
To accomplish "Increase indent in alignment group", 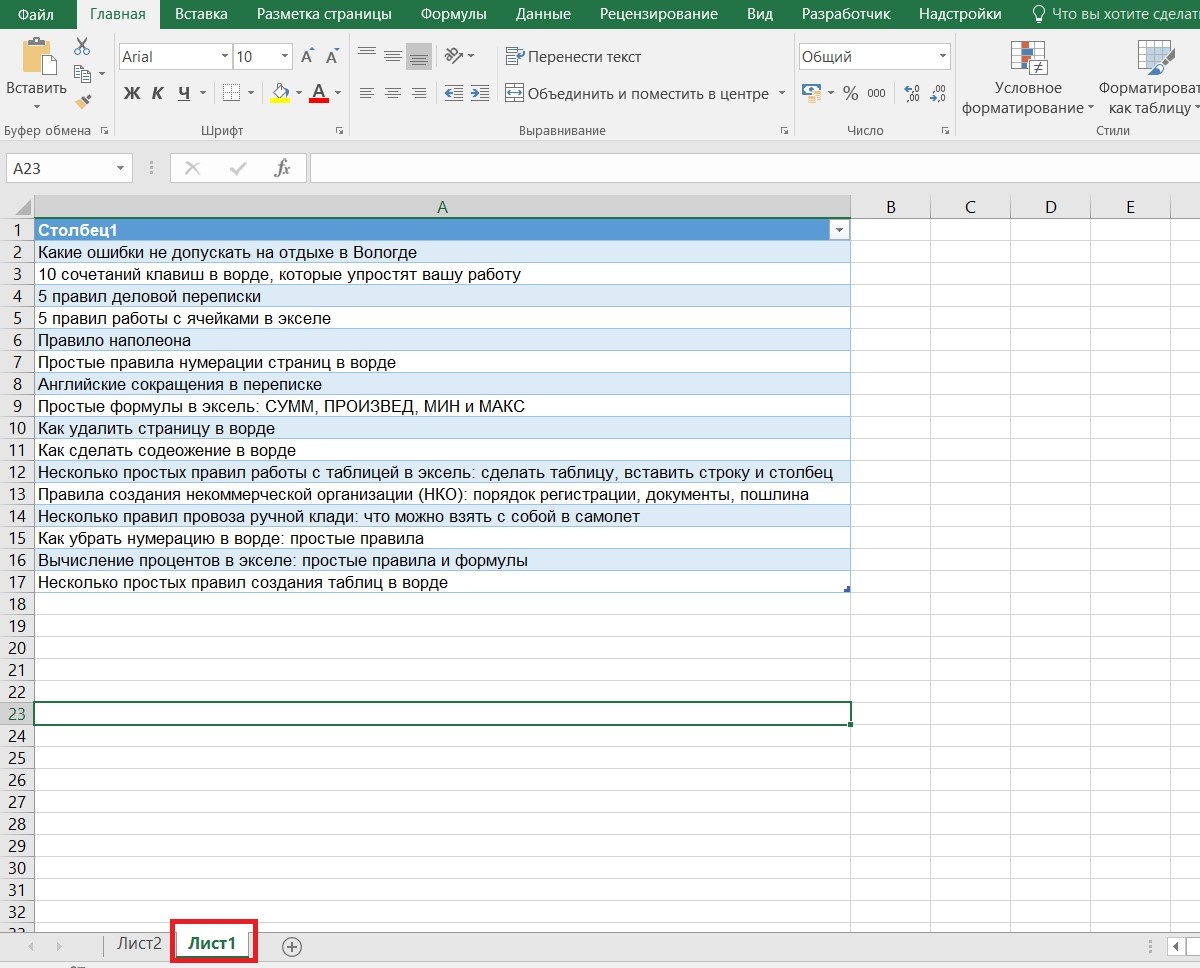I will point(480,93).
